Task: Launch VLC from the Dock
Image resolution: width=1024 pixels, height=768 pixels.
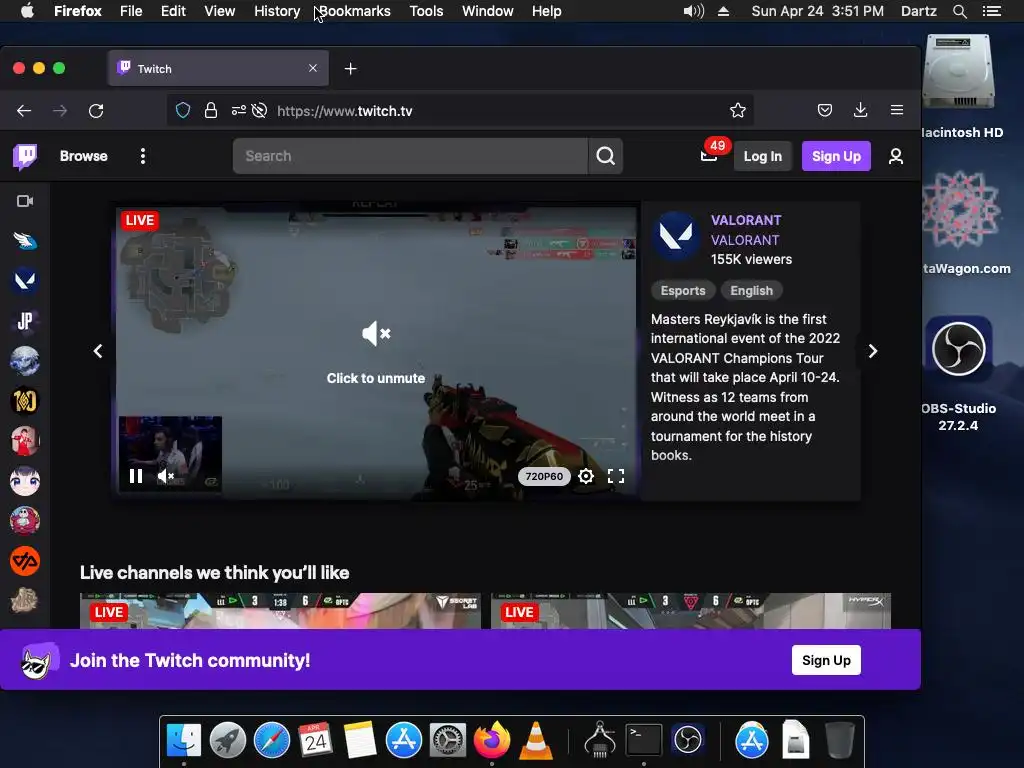Action: pos(536,741)
